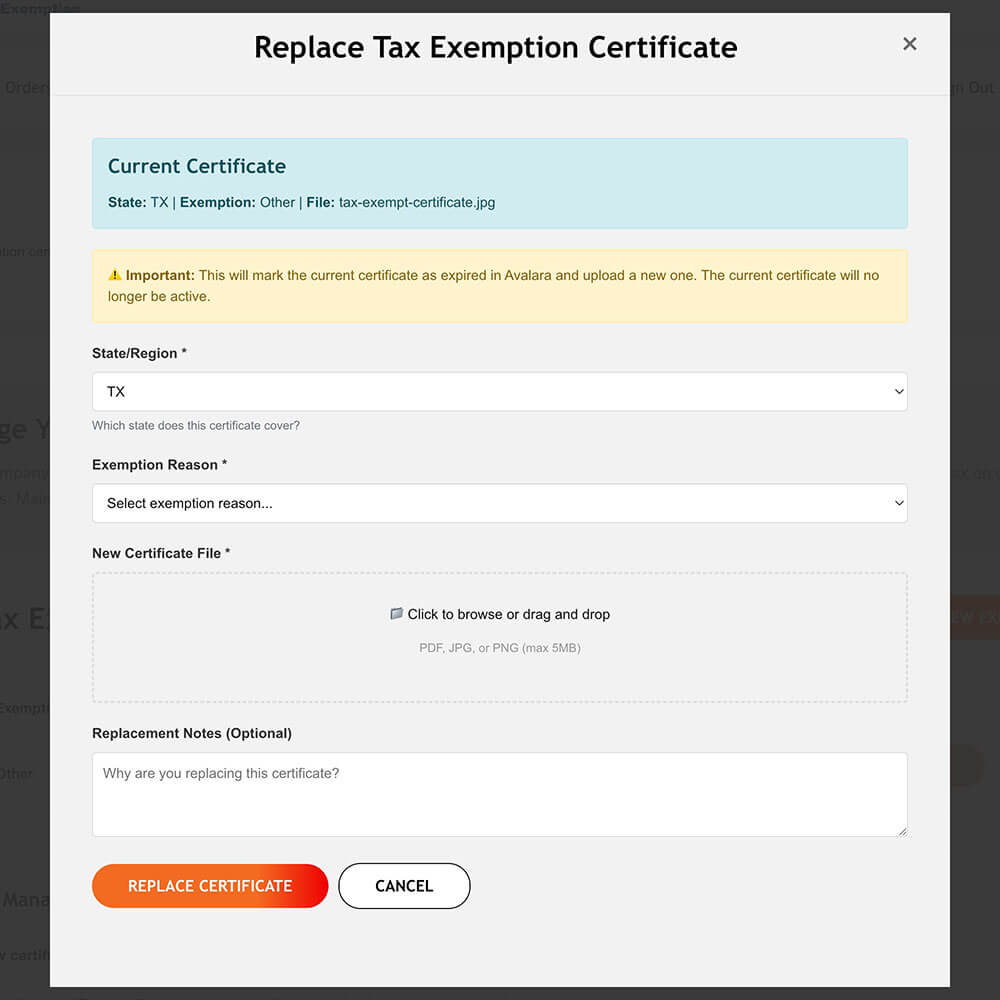Click 'Click to browse or drag and drop' text
1000x1000 pixels.
point(510,614)
